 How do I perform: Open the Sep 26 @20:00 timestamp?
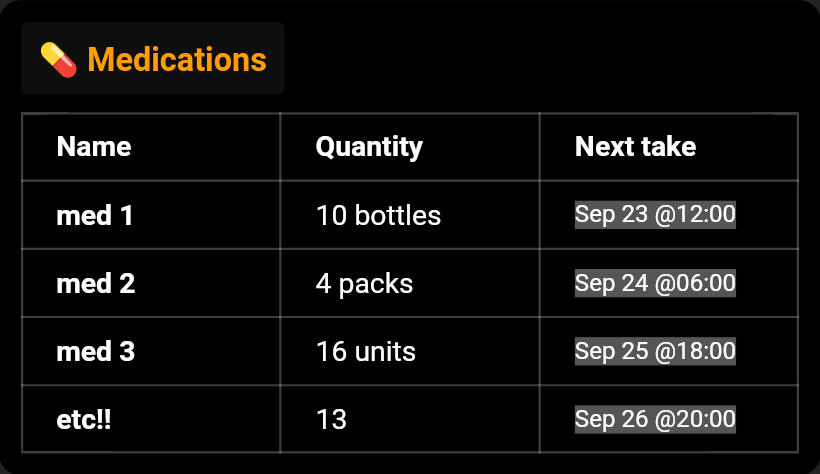pyautogui.click(x=655, y=419)
